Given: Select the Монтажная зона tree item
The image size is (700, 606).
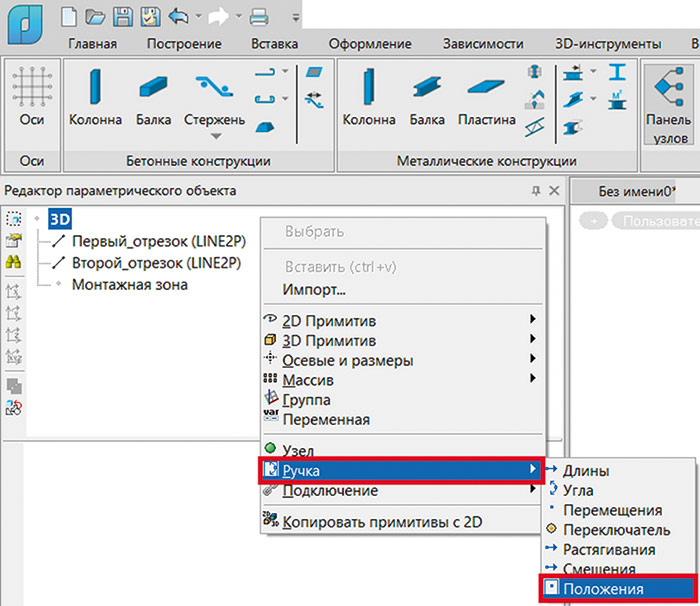Looking at the screenshot, I should (x=129, y=285).
